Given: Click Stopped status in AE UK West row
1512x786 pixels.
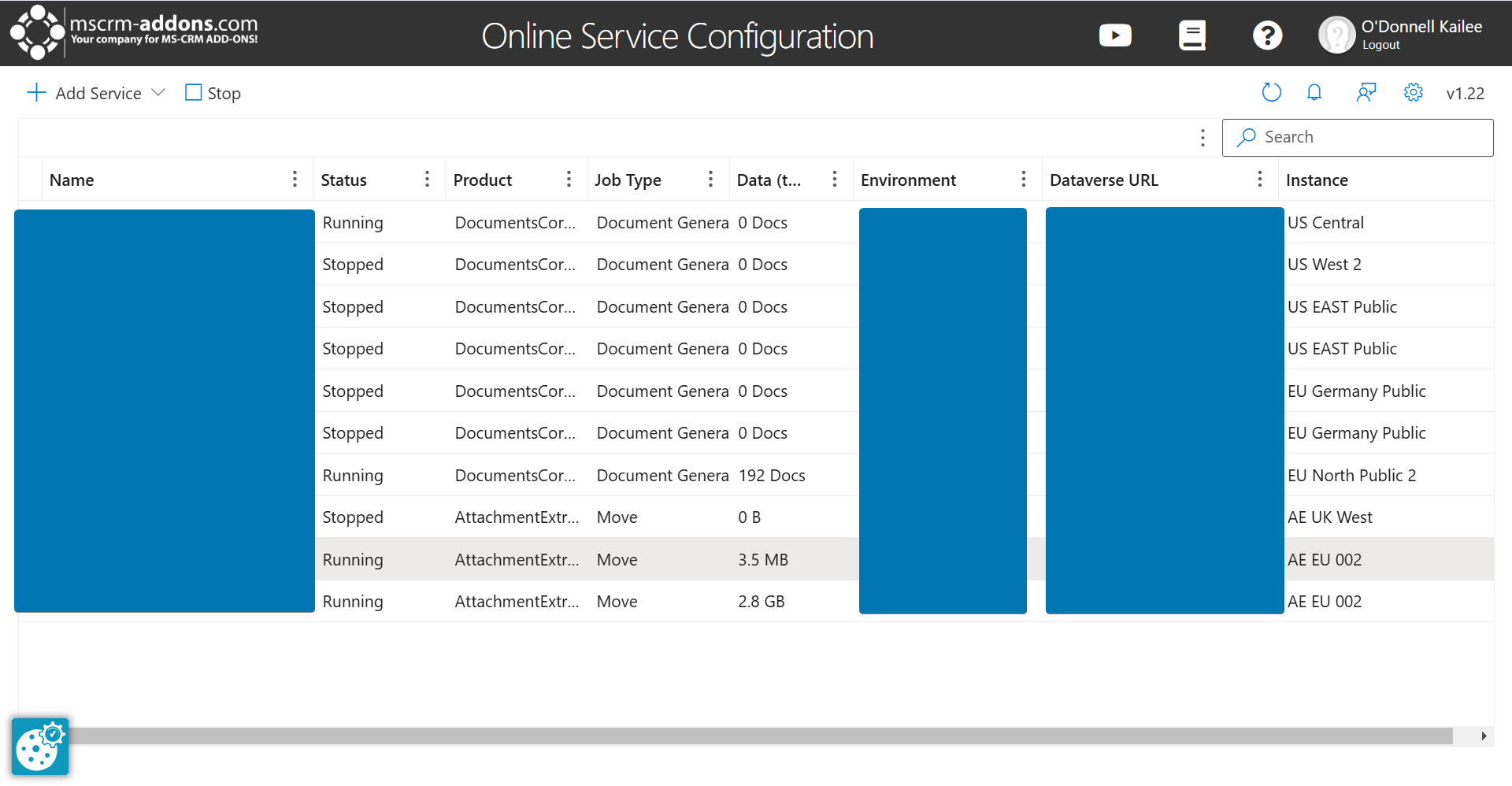Looking at the screenshot, I should coord(353,517).
